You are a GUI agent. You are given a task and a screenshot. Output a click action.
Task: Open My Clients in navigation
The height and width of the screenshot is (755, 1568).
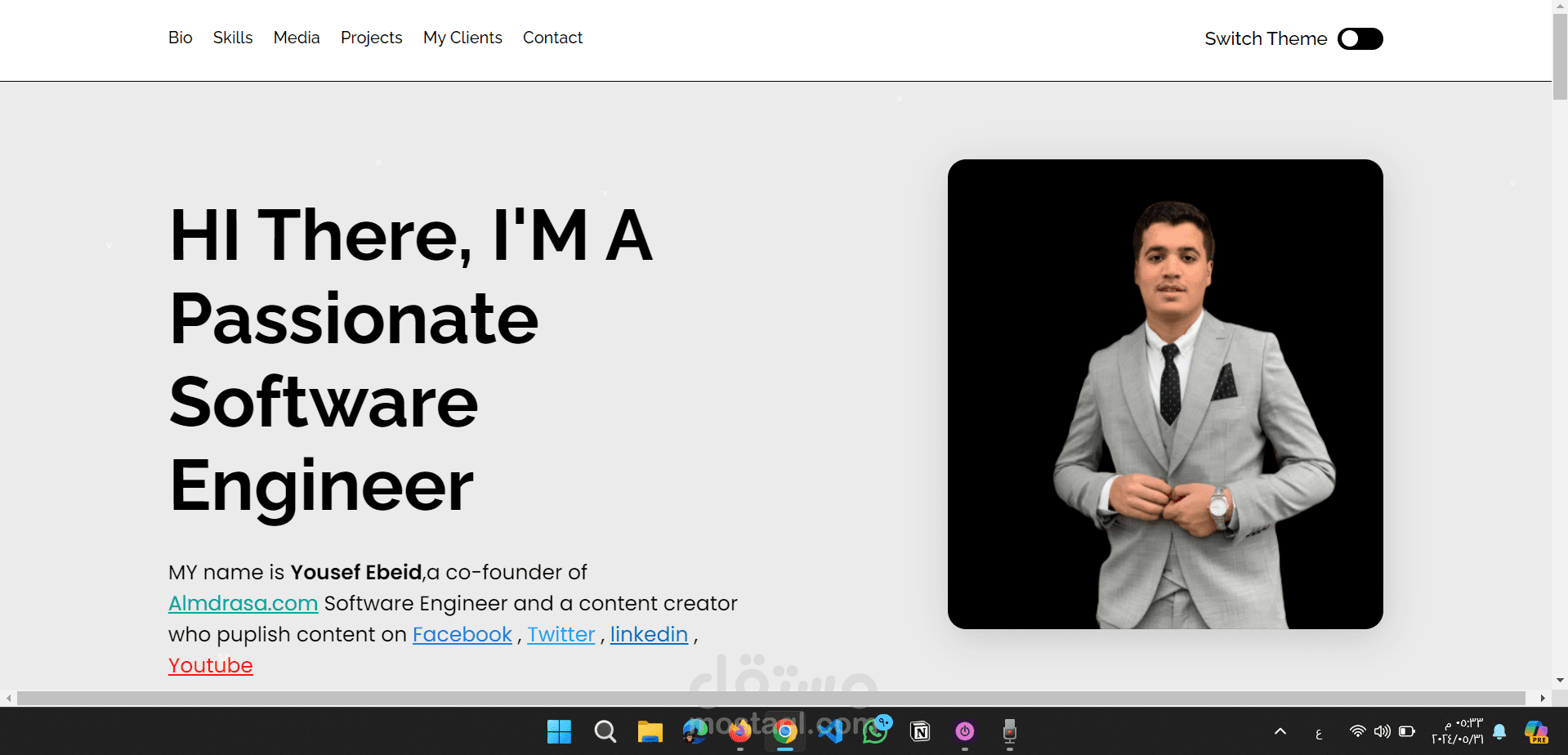(462, 38)
